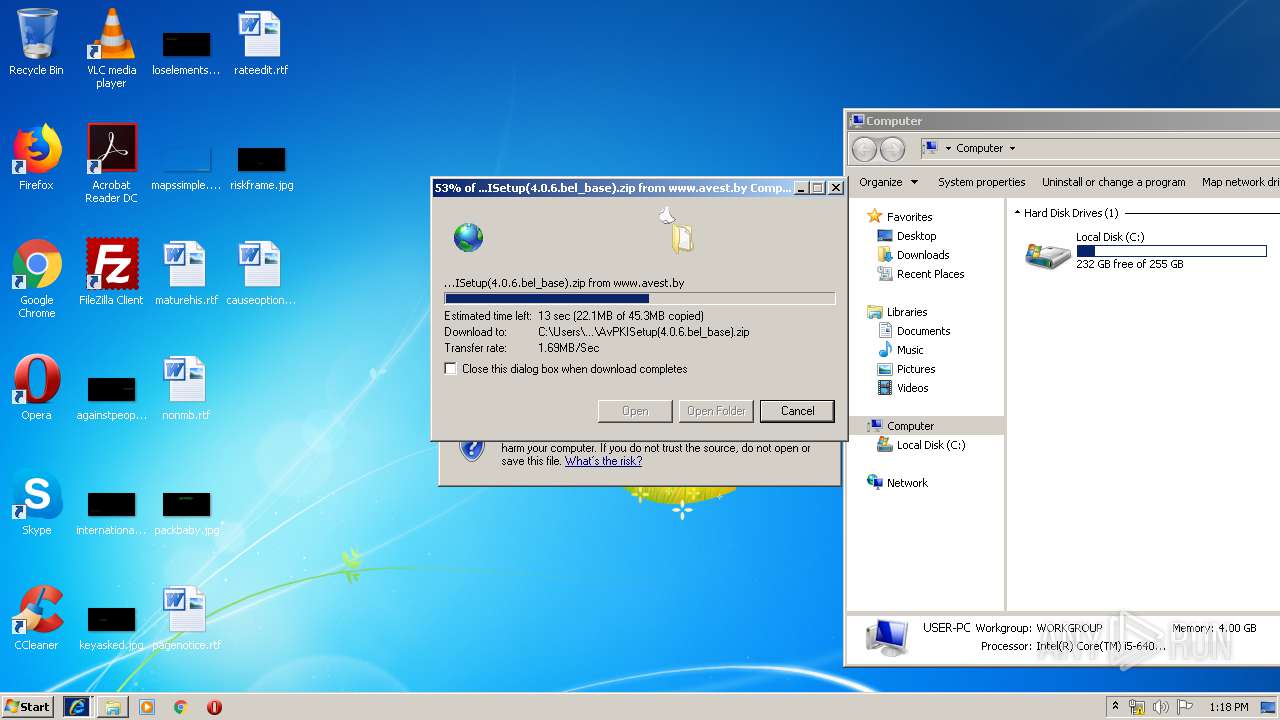Click Internet Explorer taskbar icon
The image size is (1280, 720).
point(76,706)
